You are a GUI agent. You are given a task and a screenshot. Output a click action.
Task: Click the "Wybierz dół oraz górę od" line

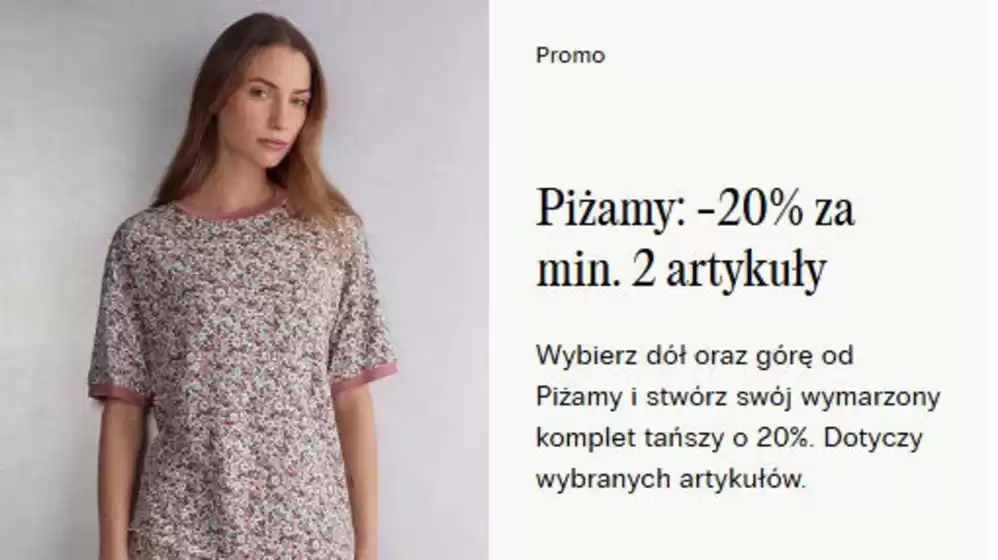tap(694, 355)
